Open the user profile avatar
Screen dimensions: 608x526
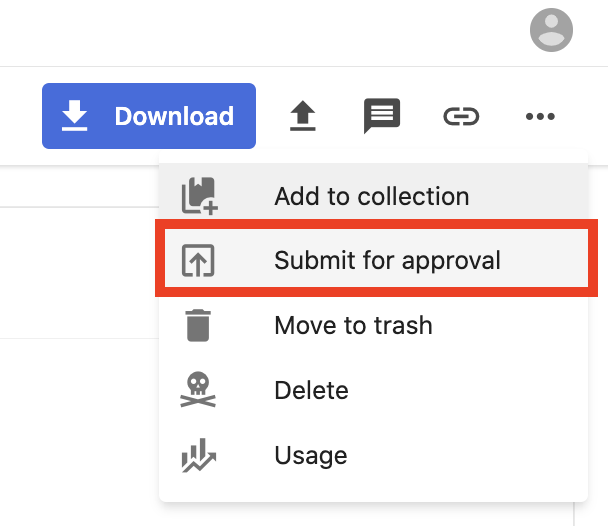tap(551, 30)
